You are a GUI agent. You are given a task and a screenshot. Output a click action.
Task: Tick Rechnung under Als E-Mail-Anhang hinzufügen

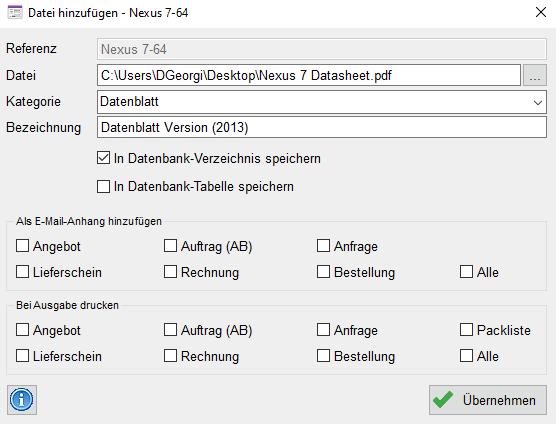click(x=170, y=272)
